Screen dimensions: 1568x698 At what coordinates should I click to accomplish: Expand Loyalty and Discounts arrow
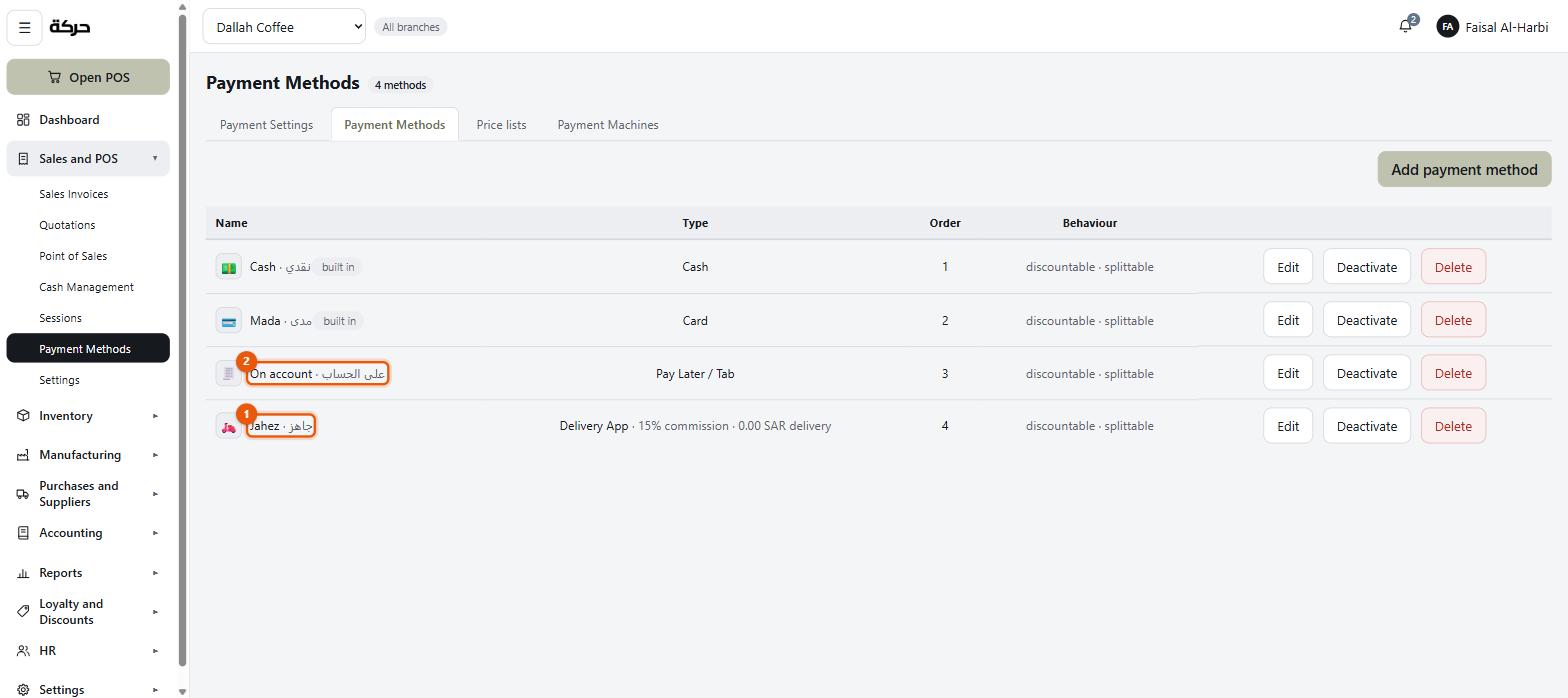point(155,612)
